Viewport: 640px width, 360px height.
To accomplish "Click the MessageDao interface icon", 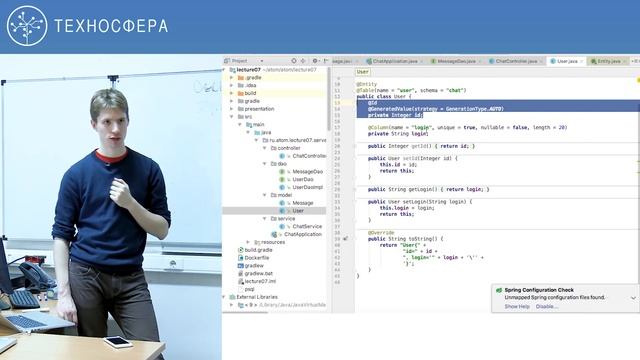I will pyautogui.click(x=282, y=171).
